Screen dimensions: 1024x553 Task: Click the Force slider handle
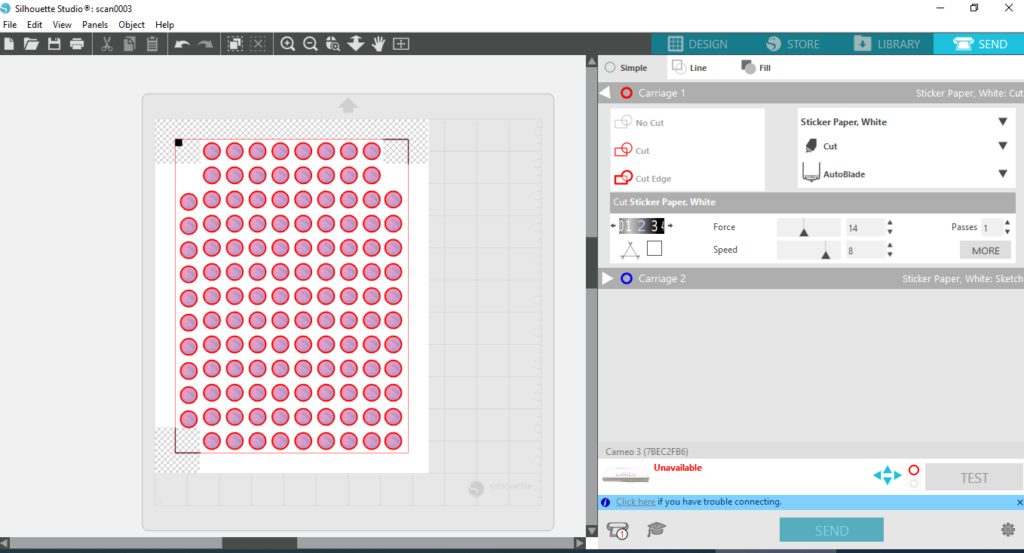(804, 232)
